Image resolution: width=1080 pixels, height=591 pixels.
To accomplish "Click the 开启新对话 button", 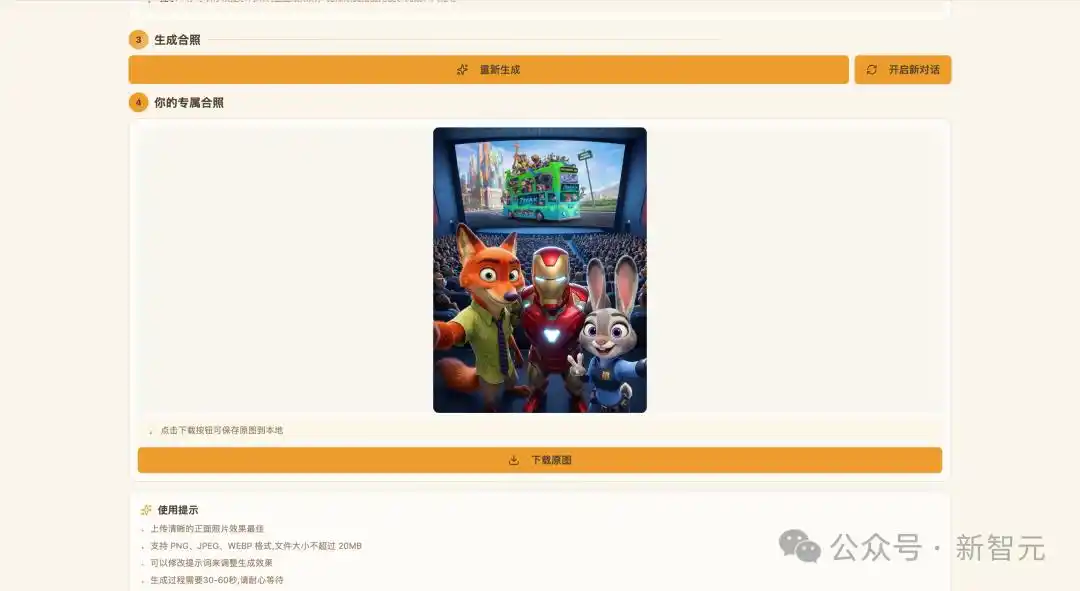I will (x=902, y=69).
